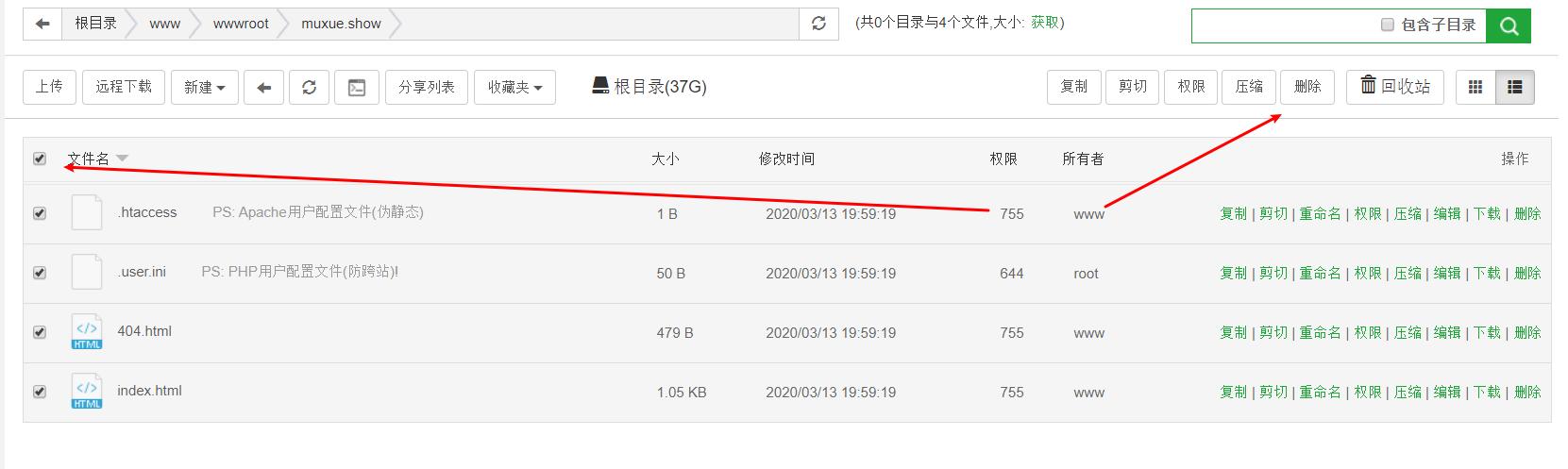Click the 404.html file name
Image resolution: width=1568 pixels, height=469 pixels.
click(144, 331)
